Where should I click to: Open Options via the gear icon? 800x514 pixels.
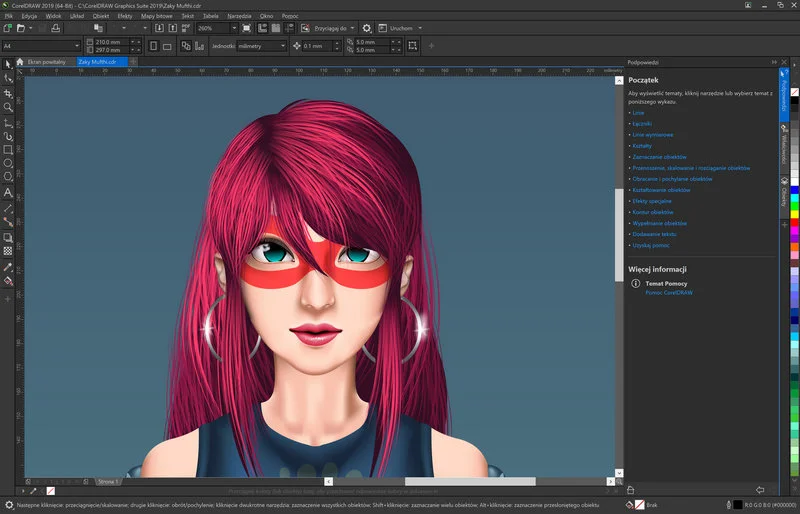pyautogui.click(x=366, y=28)
